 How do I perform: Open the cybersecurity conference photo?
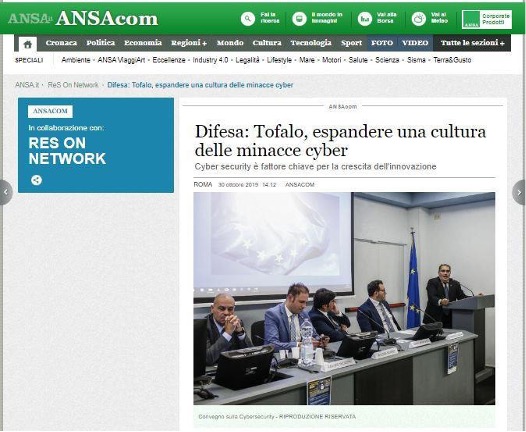(x=344, y=298)
